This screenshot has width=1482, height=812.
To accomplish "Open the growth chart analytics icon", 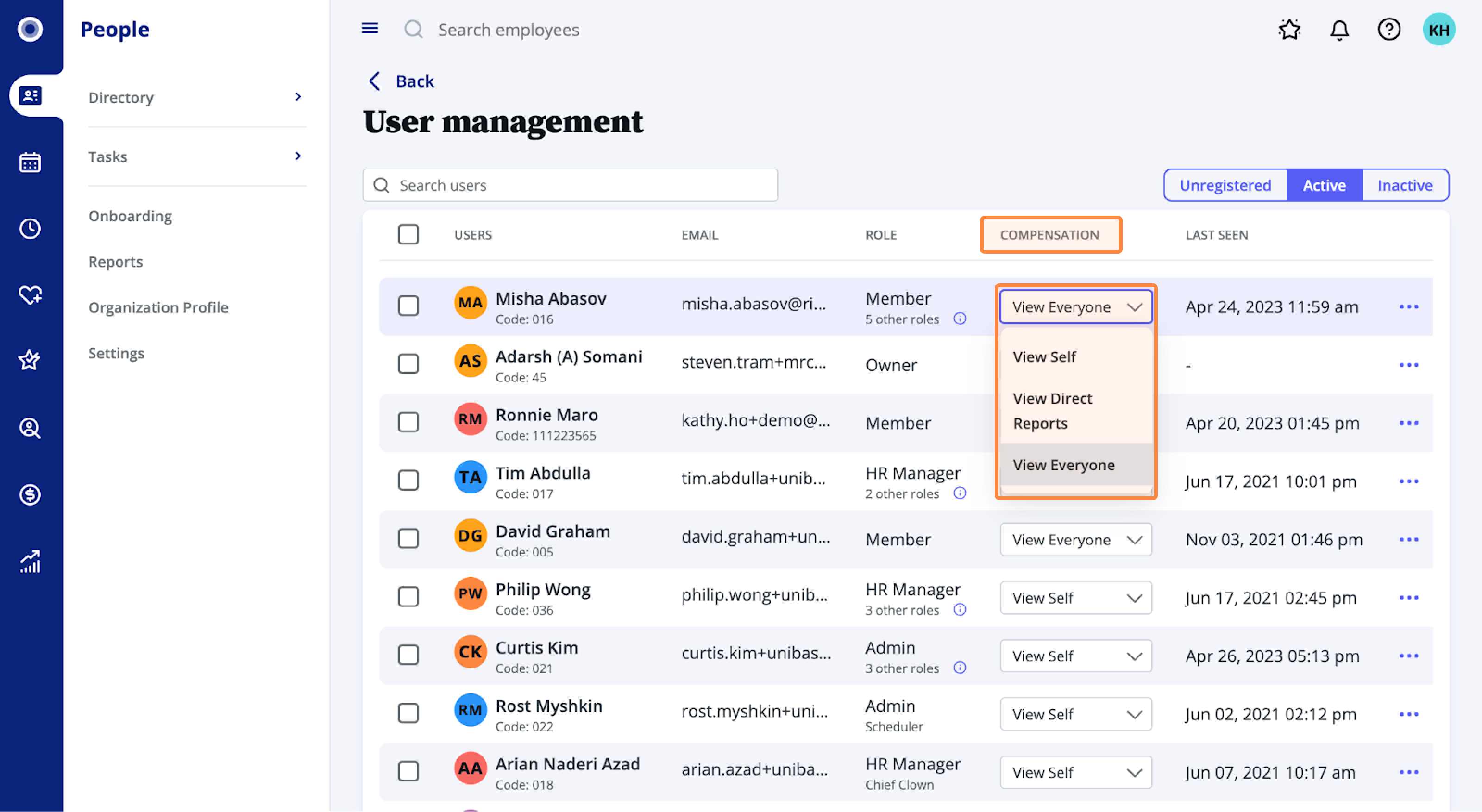I will (x=30, y=562).
